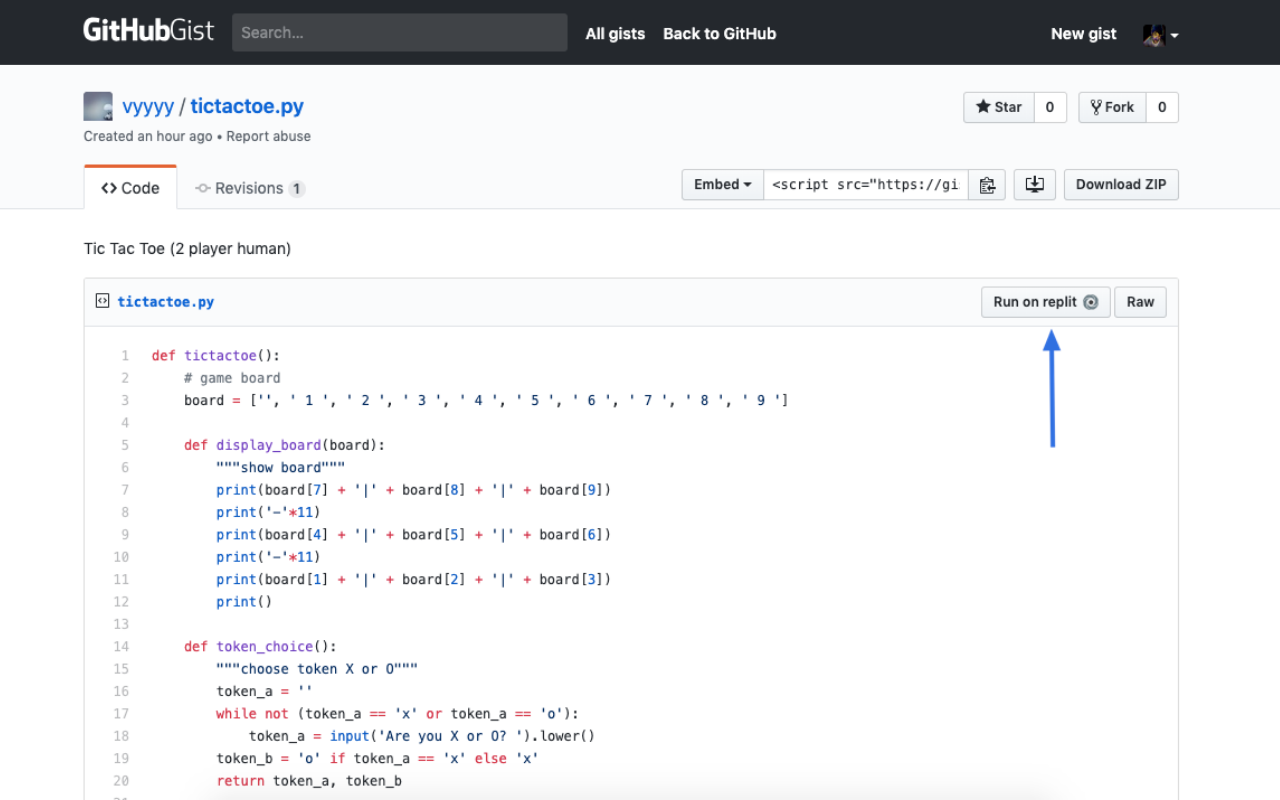1280x800 pixels.
Task: Open the Embed dropdown
Action: (x=721, y=184)
